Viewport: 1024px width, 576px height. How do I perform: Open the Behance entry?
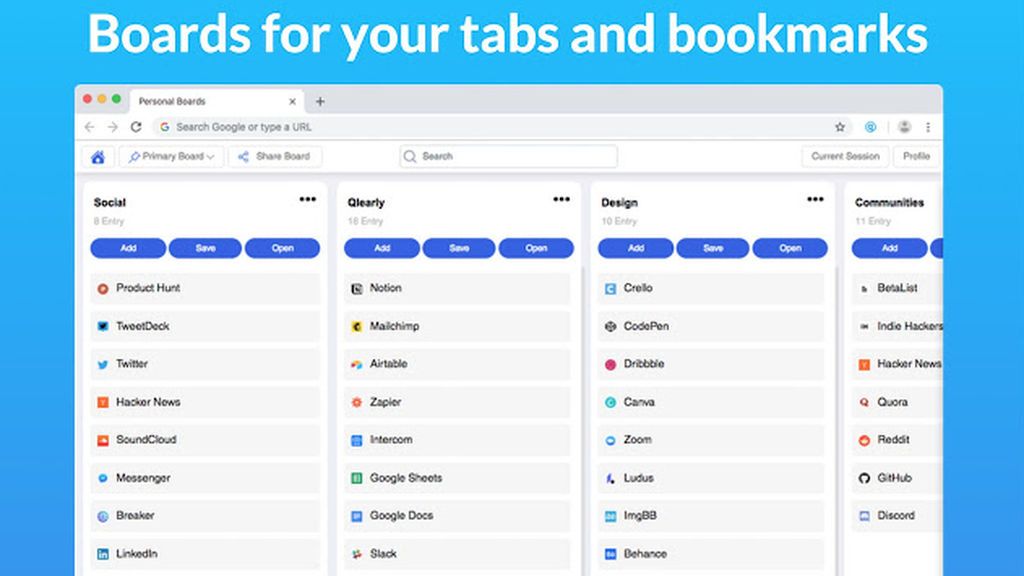711,553
